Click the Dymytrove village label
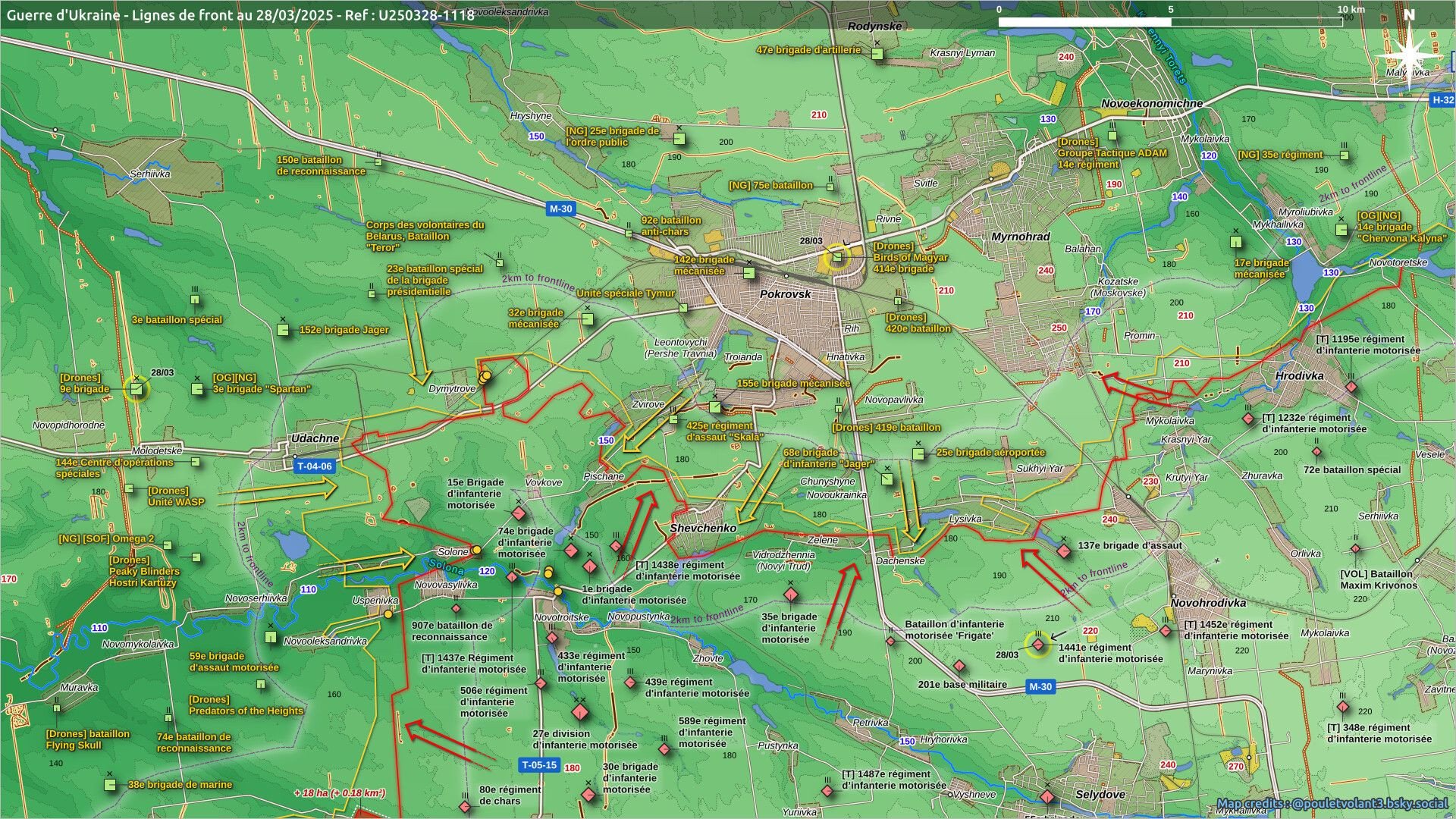 (452, 389)
